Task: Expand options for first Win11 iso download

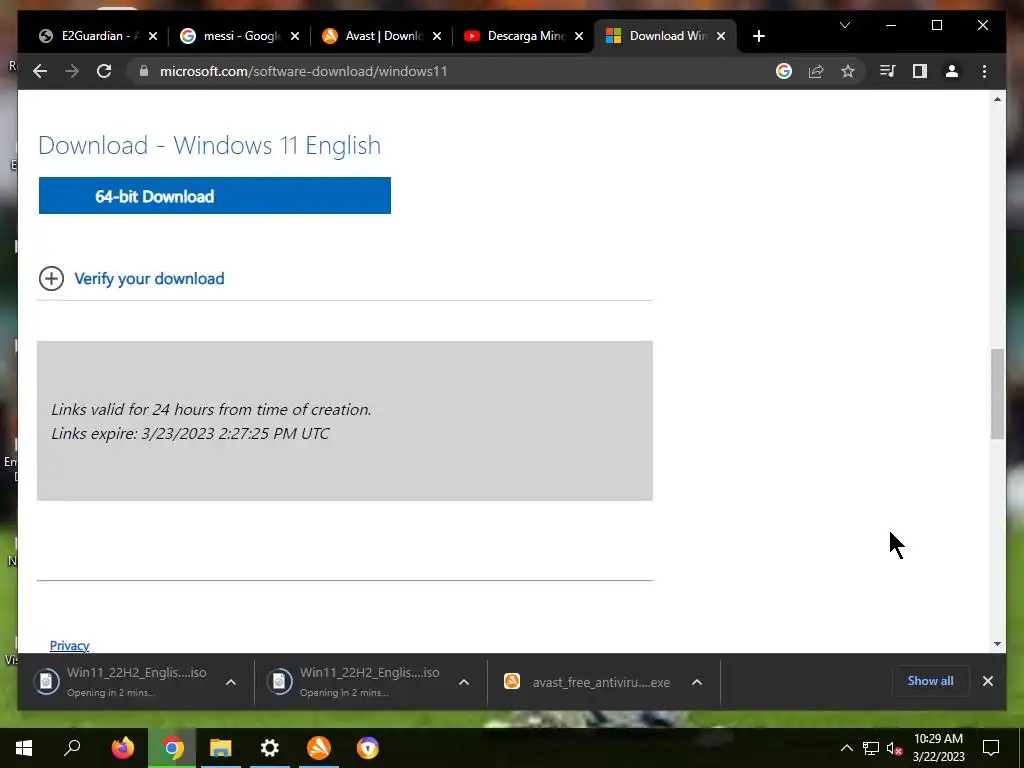Action: (231, 682)
